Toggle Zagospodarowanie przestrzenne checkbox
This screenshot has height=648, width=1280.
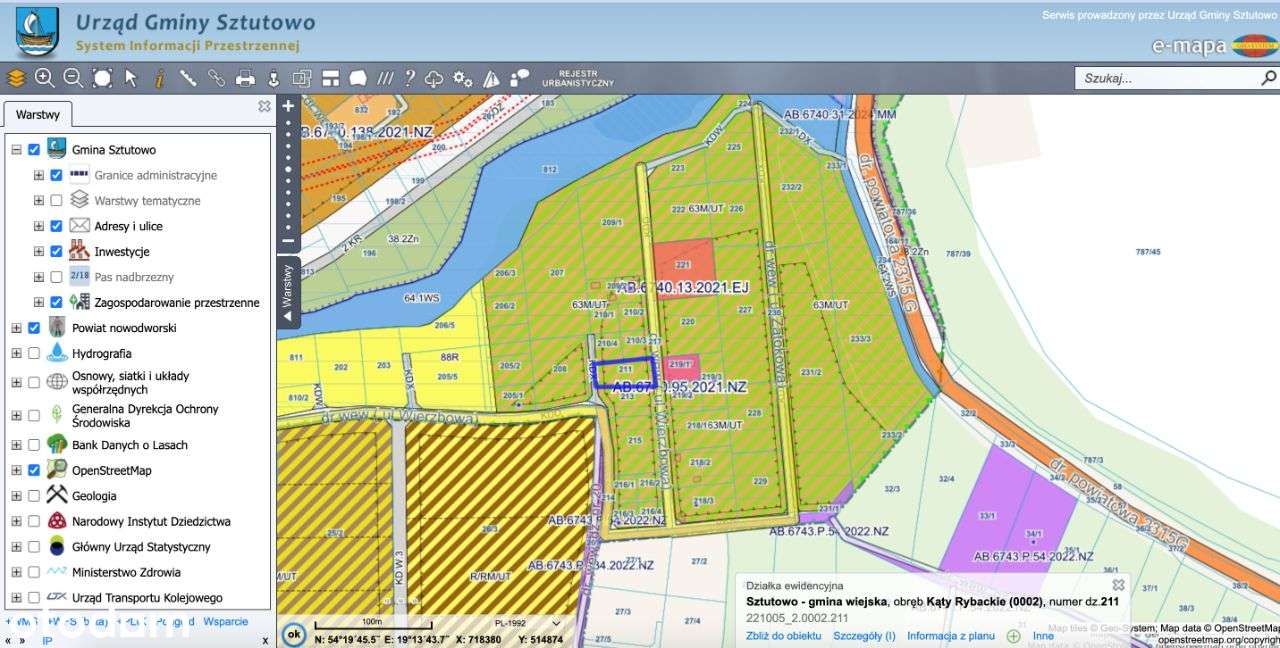(56, 302)
